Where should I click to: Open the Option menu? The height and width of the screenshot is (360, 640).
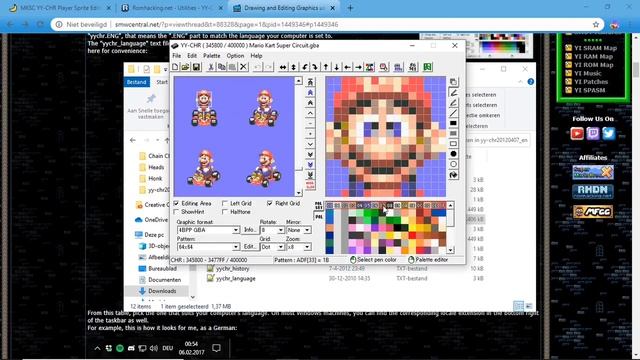coord(235,56)
